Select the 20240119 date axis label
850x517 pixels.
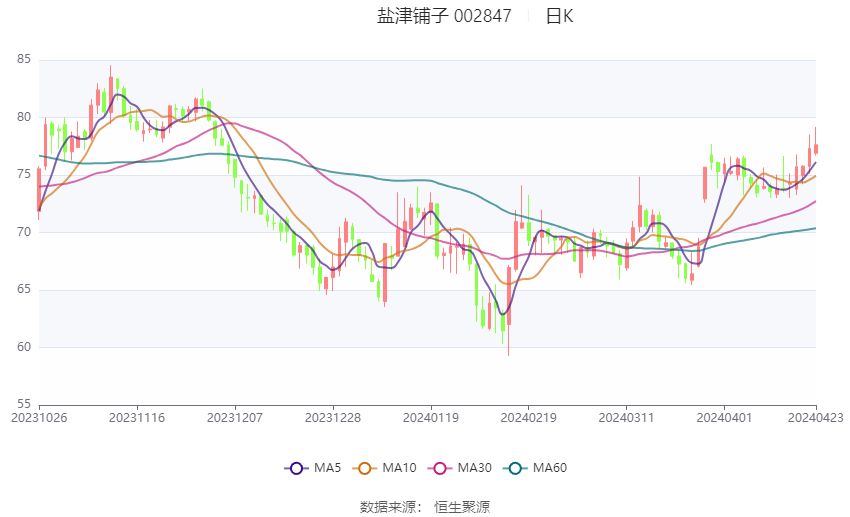click(x=431, y=417)
